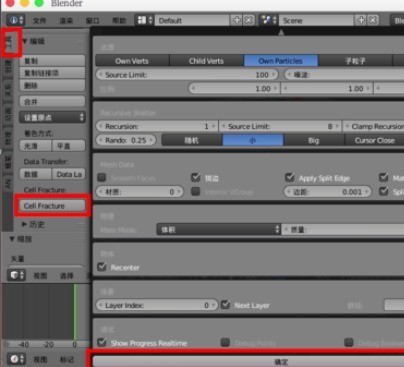The height and width of the screenshot is (367, 404).
Task: Click the X icon next to Scene field
Action: (373, 20)
